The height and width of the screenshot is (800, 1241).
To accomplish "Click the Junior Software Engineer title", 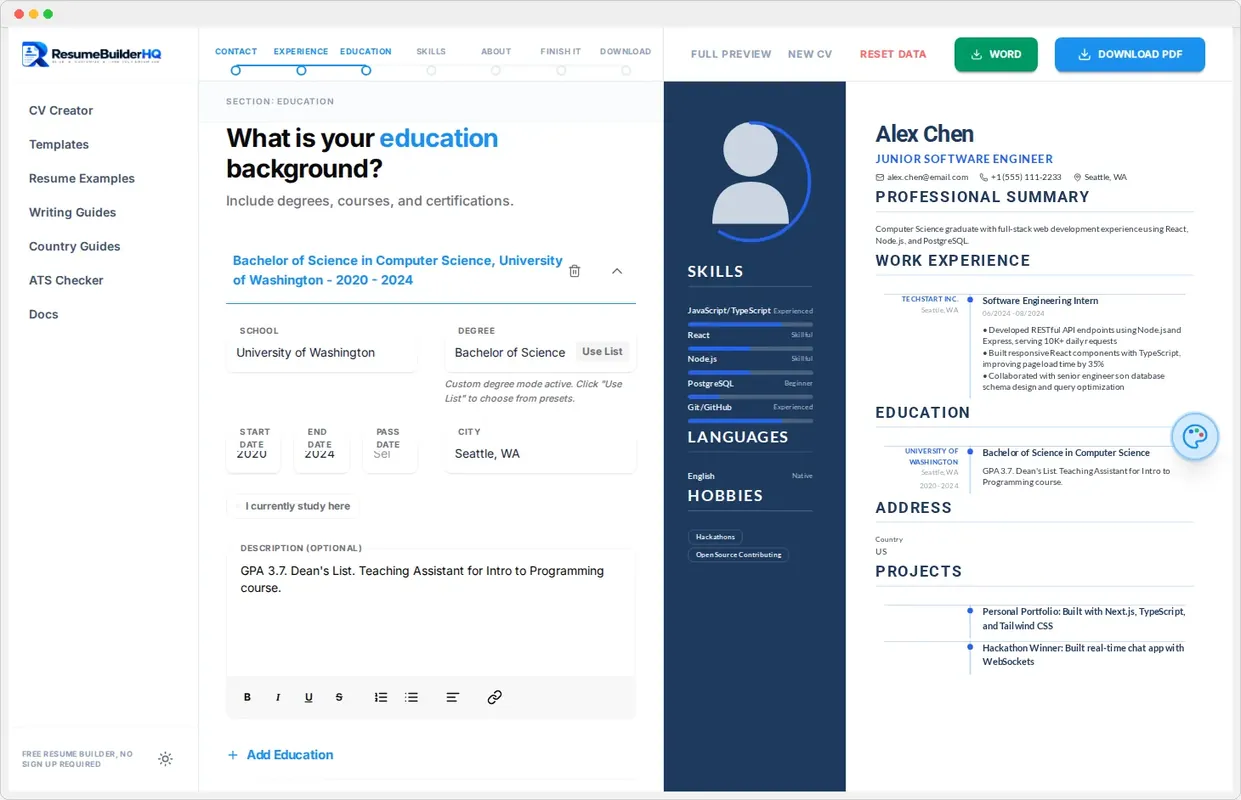I will [x=964, y=159].
